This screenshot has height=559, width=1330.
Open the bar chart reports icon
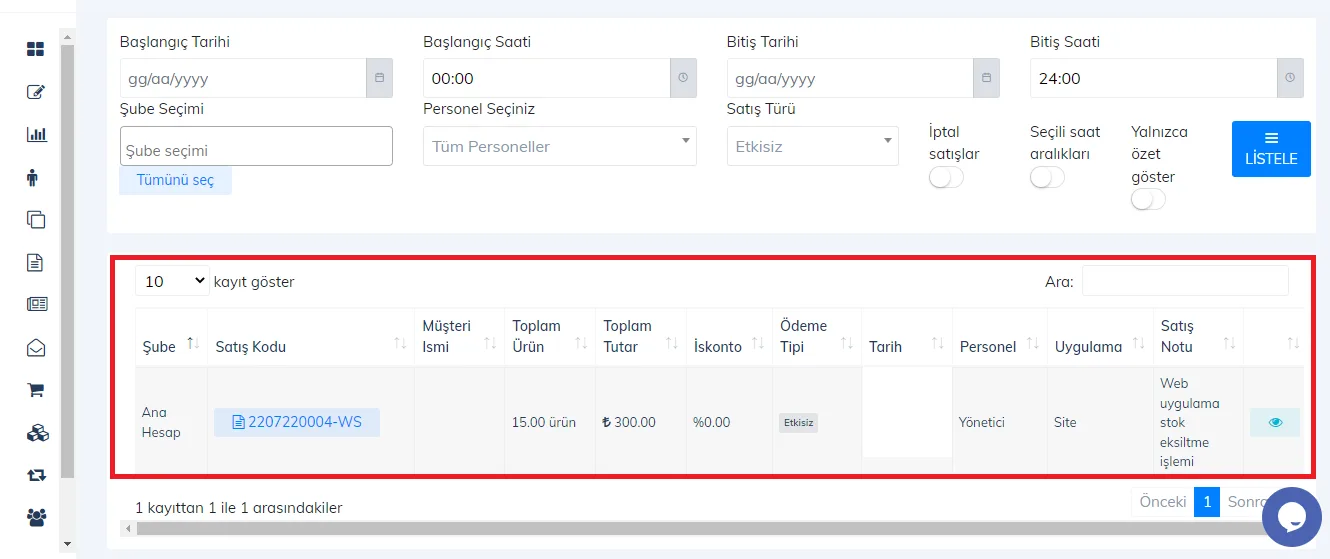36,134
